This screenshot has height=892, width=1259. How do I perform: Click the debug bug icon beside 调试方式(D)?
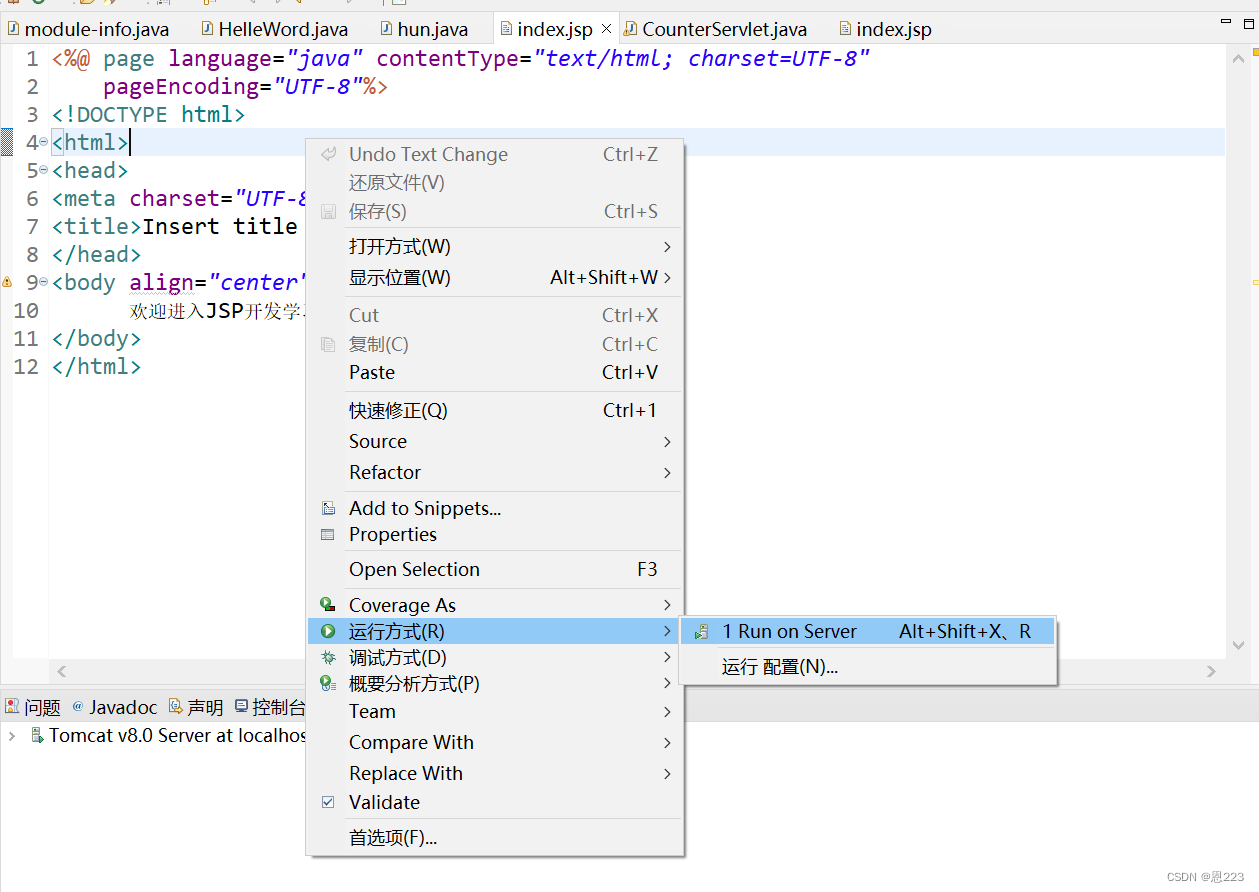pyautogui.click(x=328, y=657)
